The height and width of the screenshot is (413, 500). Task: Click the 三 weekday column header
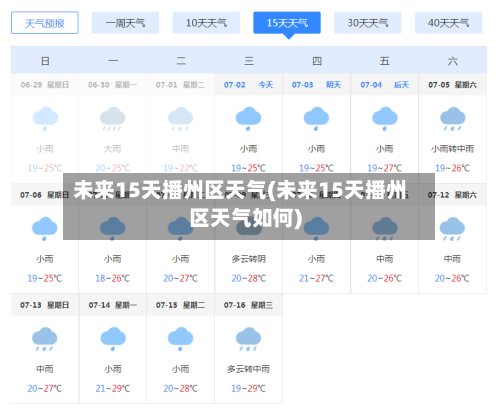[249, 61]
